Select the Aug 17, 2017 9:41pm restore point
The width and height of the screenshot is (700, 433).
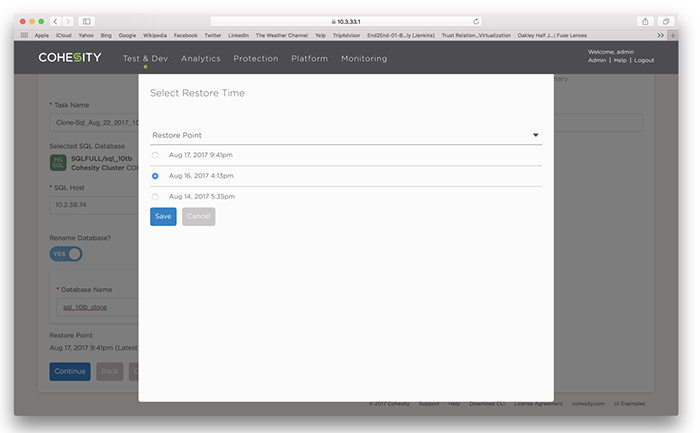154,155
